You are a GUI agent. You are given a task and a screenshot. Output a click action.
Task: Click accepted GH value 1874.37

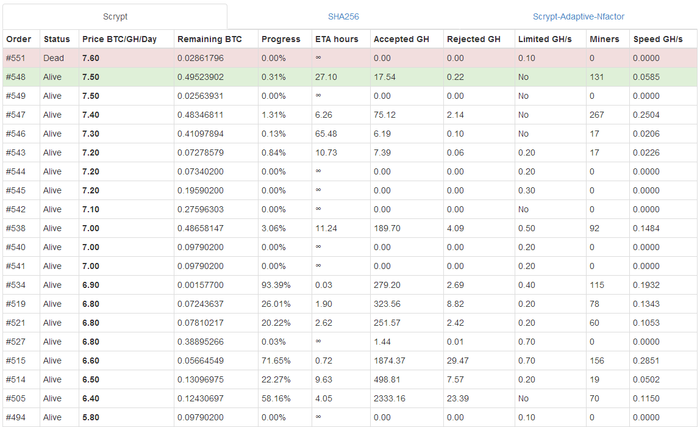pos(389,360)
